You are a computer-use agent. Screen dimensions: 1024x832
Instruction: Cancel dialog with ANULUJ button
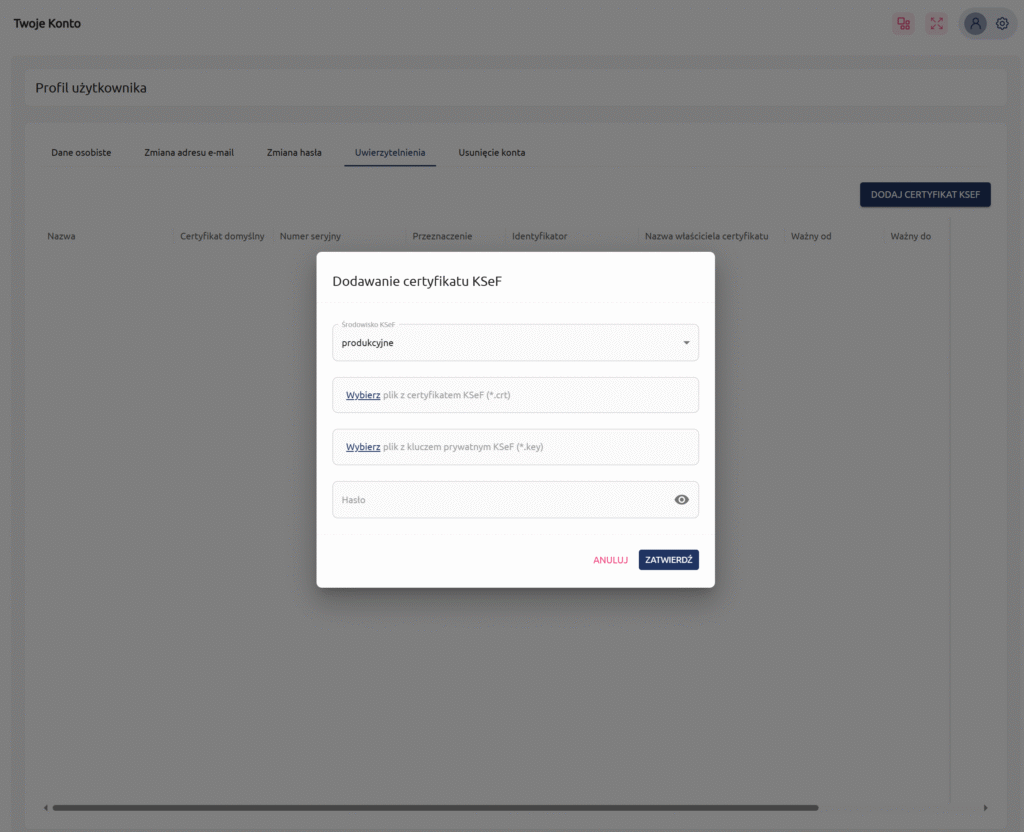(x=610, y=560)
